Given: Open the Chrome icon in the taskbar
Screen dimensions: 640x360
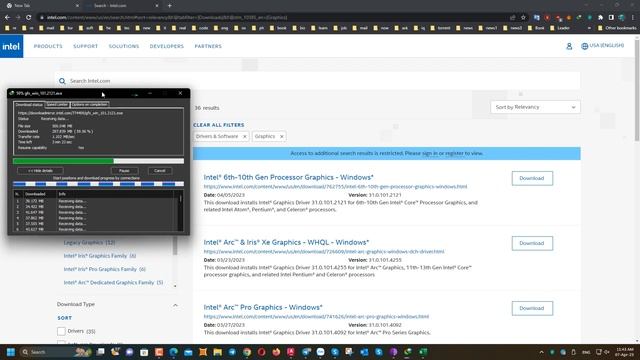Looking at the screenshot, I should tap(247, 352).
